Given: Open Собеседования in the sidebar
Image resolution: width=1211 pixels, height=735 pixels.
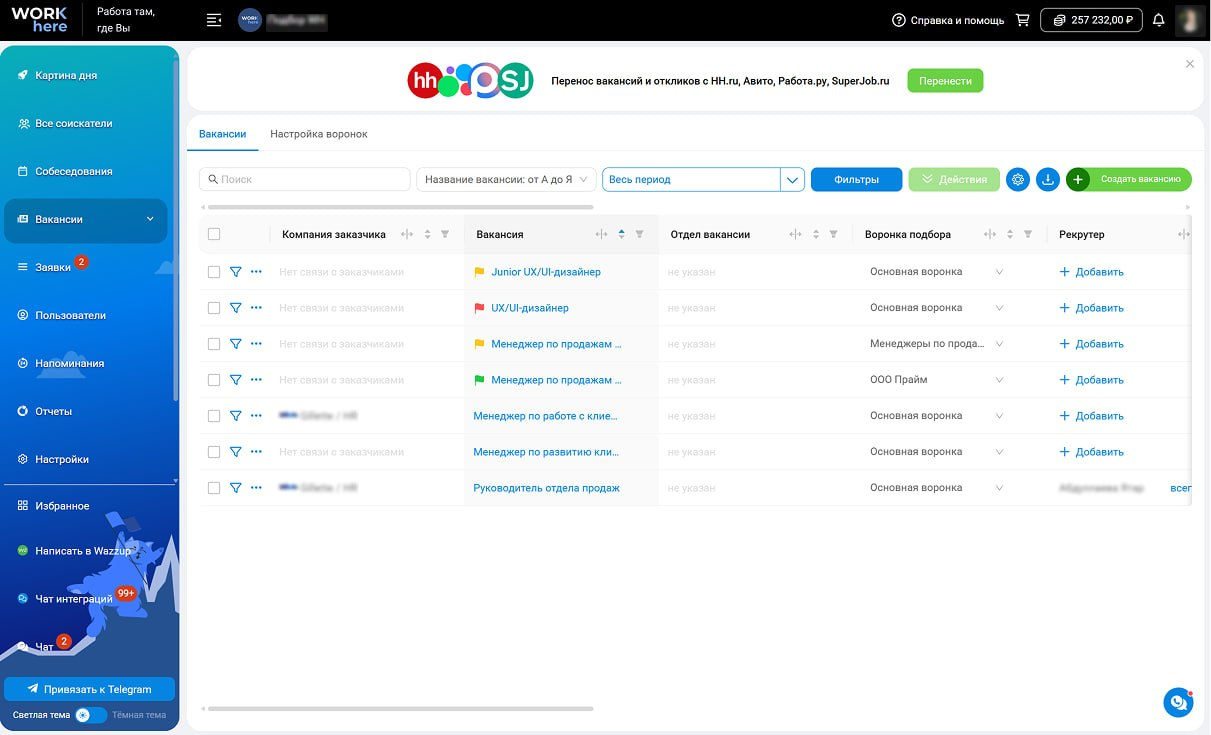Looking at the screenshot, I should [74, 171].
